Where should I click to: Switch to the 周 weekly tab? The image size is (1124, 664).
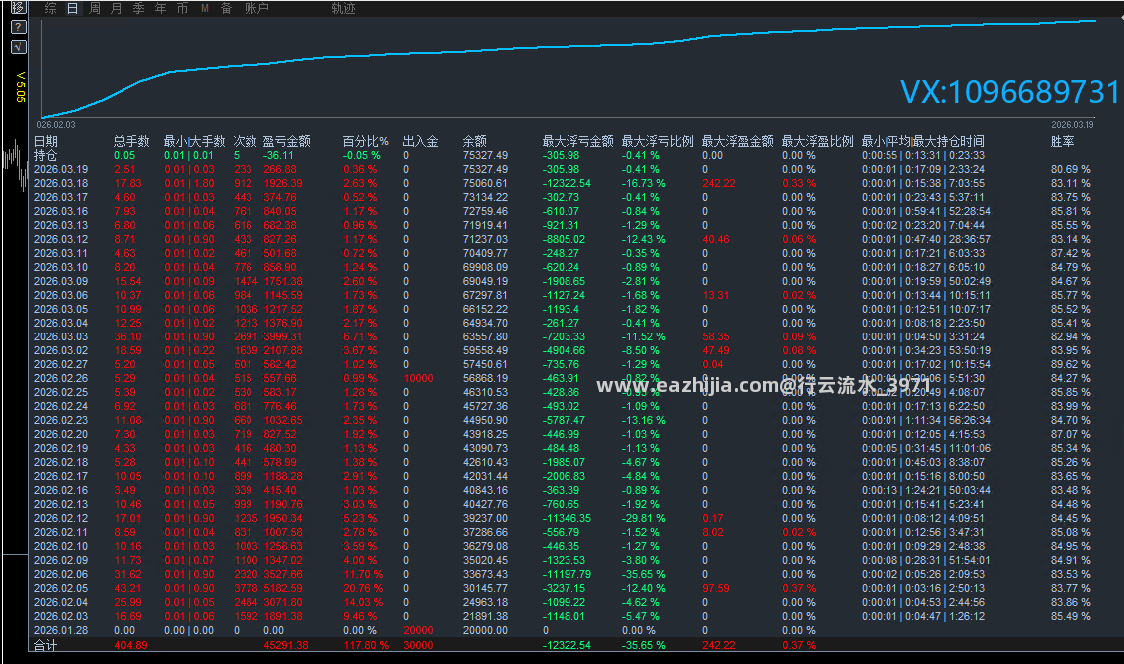[95, 8]
